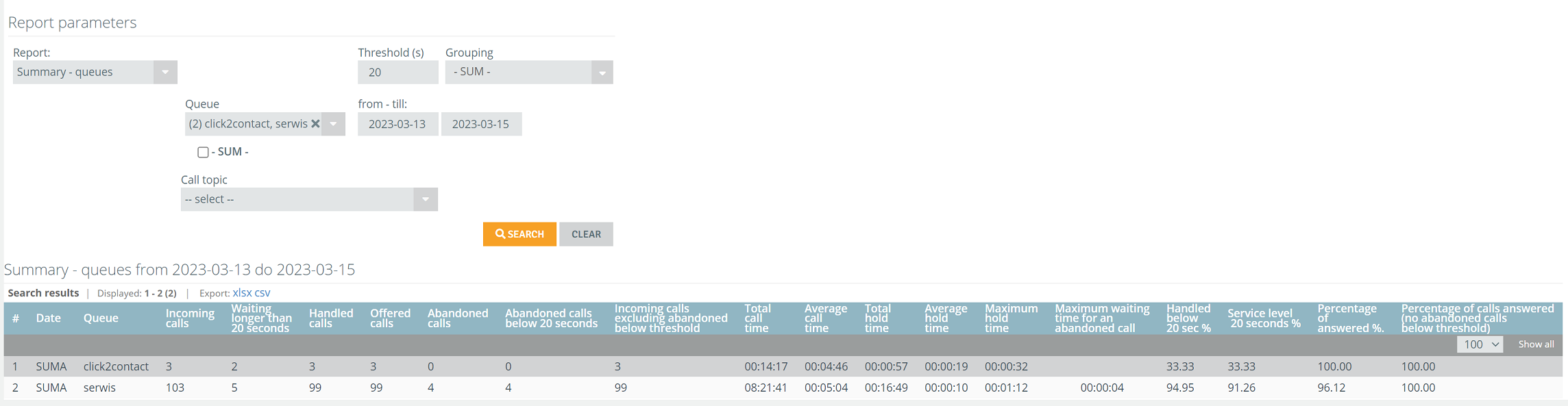The image size is (1568, 406).
Task: Click serwis total call time 08:21:41
Action: (765, 388)
